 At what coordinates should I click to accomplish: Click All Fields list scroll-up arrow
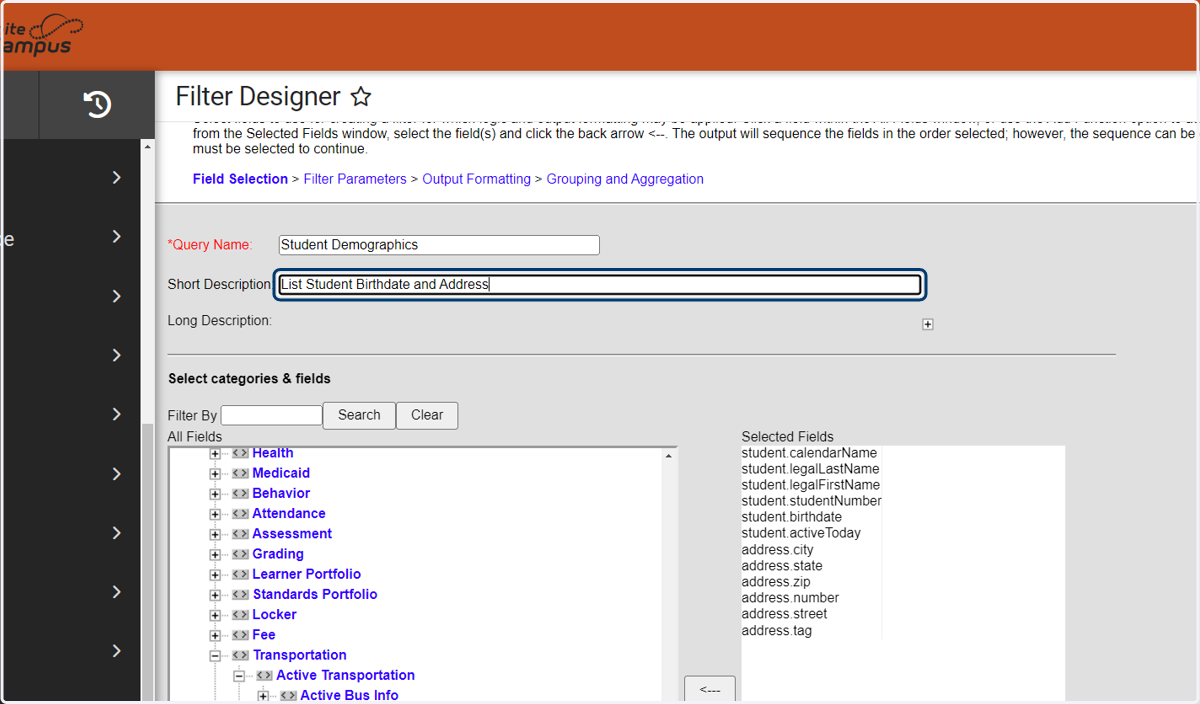668,456
